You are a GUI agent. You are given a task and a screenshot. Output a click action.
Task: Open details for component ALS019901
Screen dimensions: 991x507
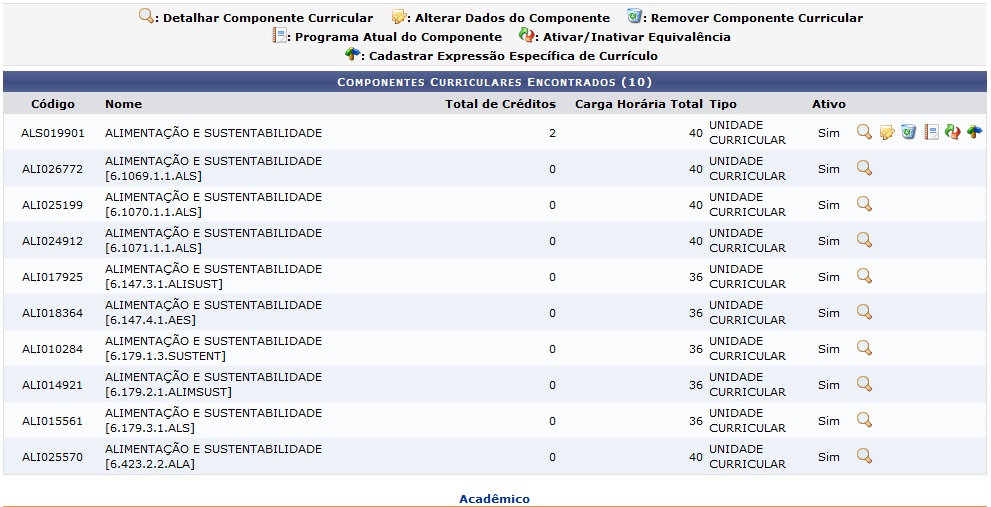(864, 132)
